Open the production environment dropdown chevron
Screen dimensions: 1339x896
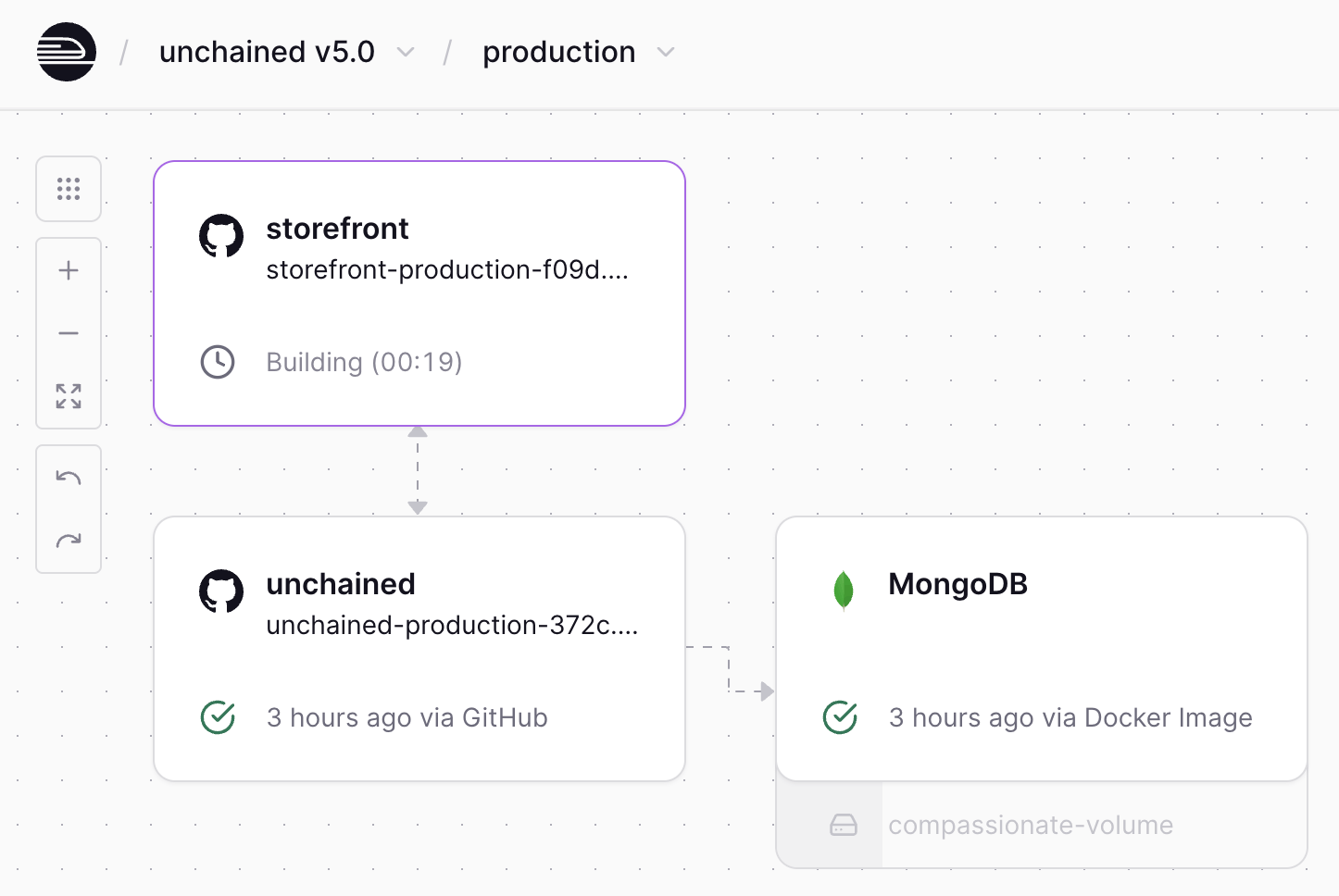[666, 53]
